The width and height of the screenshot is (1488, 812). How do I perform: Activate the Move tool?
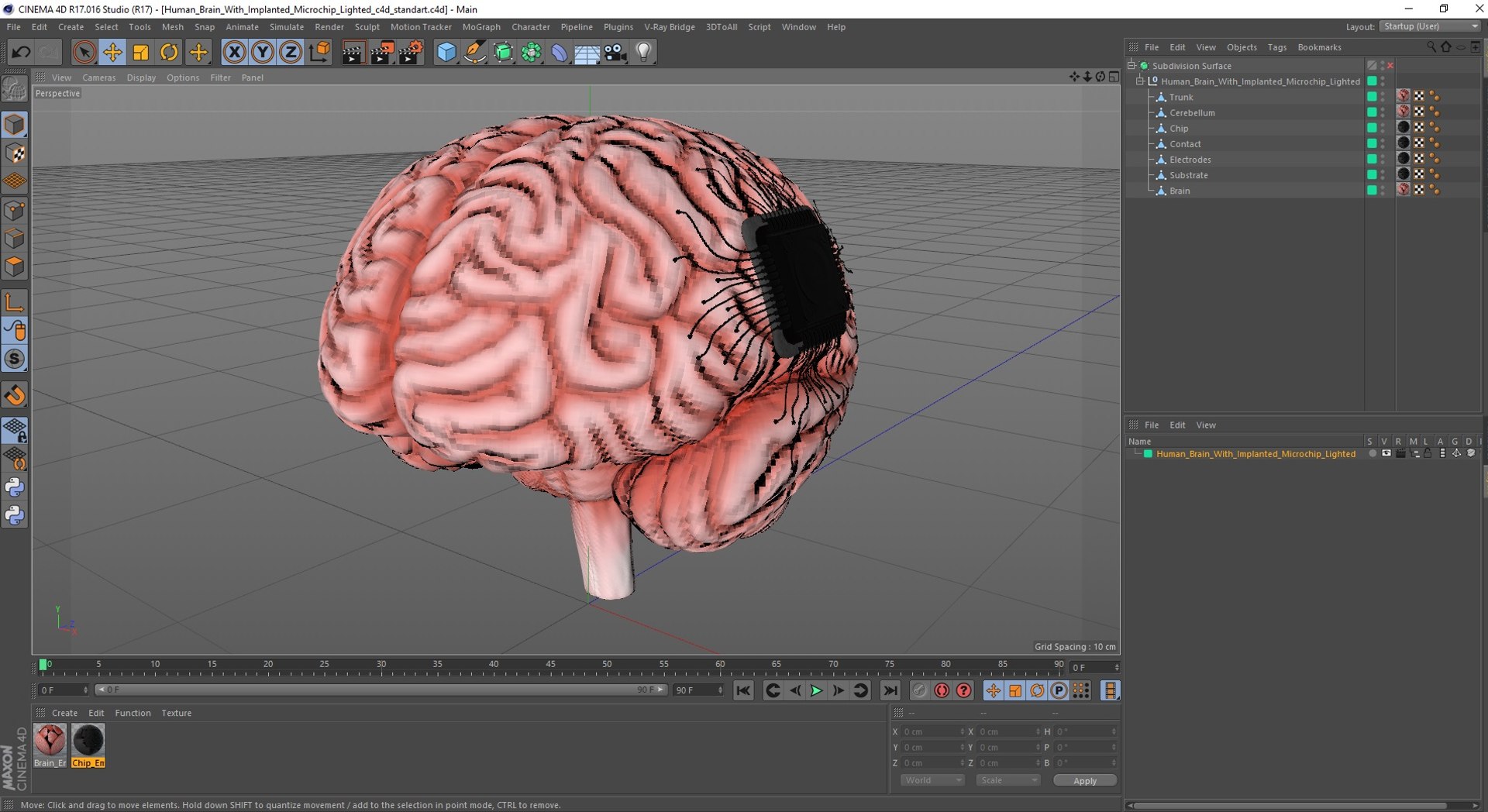(112, 52)
